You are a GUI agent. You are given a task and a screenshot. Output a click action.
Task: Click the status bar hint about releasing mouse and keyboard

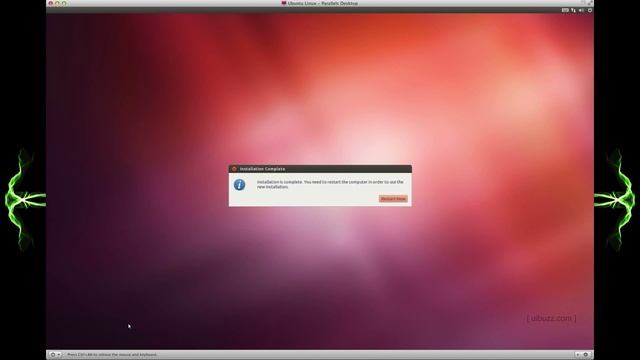coord(112,355)
